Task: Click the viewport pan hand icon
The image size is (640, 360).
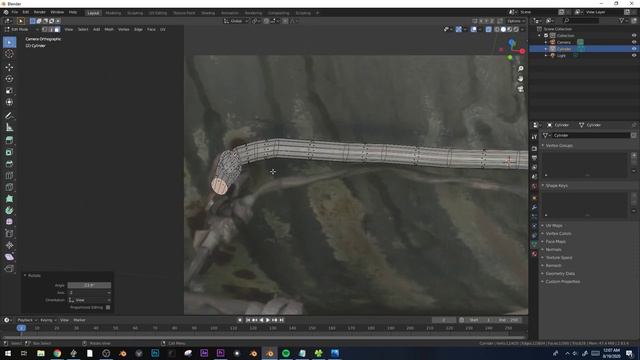Action: click(520, 79)
